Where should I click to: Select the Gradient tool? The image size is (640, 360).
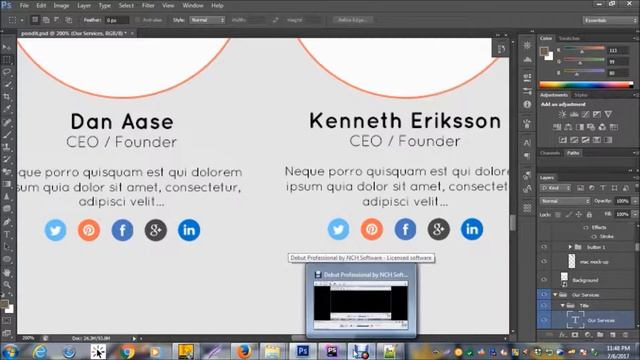(x=7, y=184)
